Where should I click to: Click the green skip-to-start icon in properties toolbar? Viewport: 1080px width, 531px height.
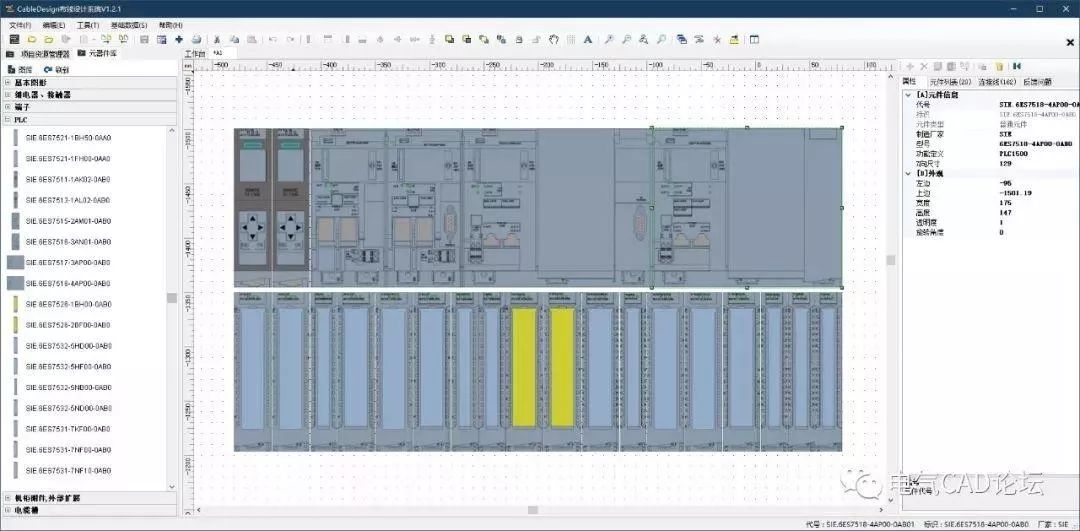[x=1016, y=66]
